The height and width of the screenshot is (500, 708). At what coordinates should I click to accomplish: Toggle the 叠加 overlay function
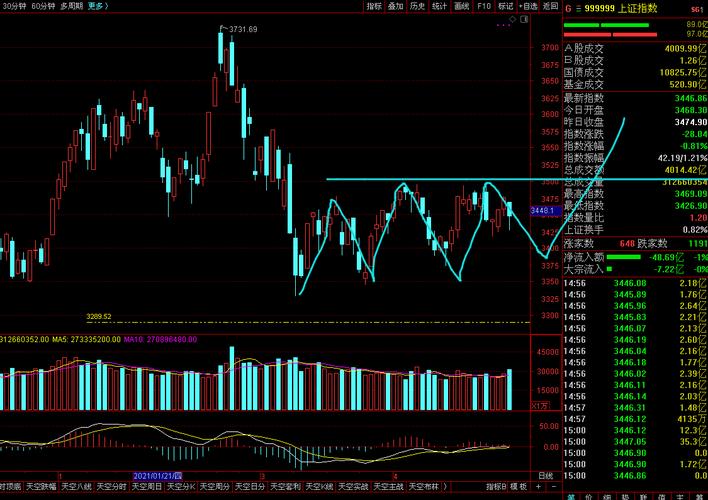click(396, 6)
